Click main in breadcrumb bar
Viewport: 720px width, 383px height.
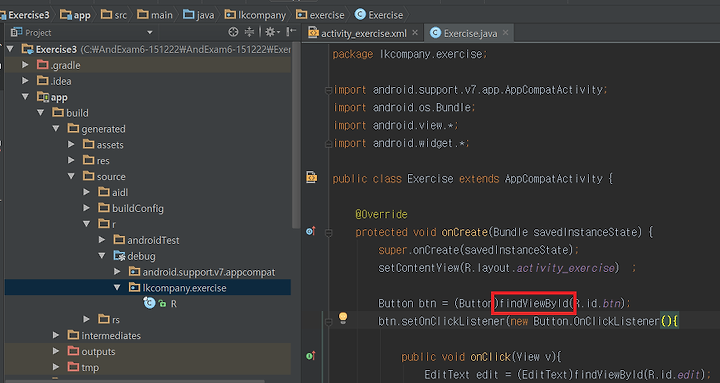click(x=155, y=15)
